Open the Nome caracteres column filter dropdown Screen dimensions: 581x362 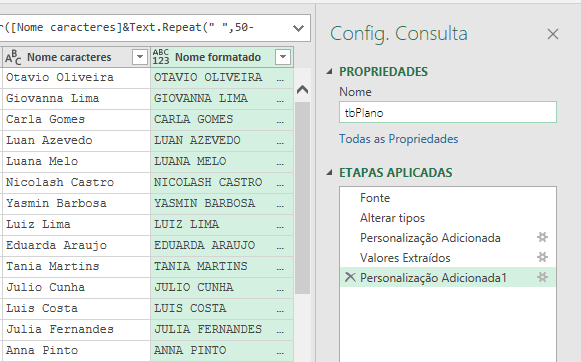[x=140, y=57]
